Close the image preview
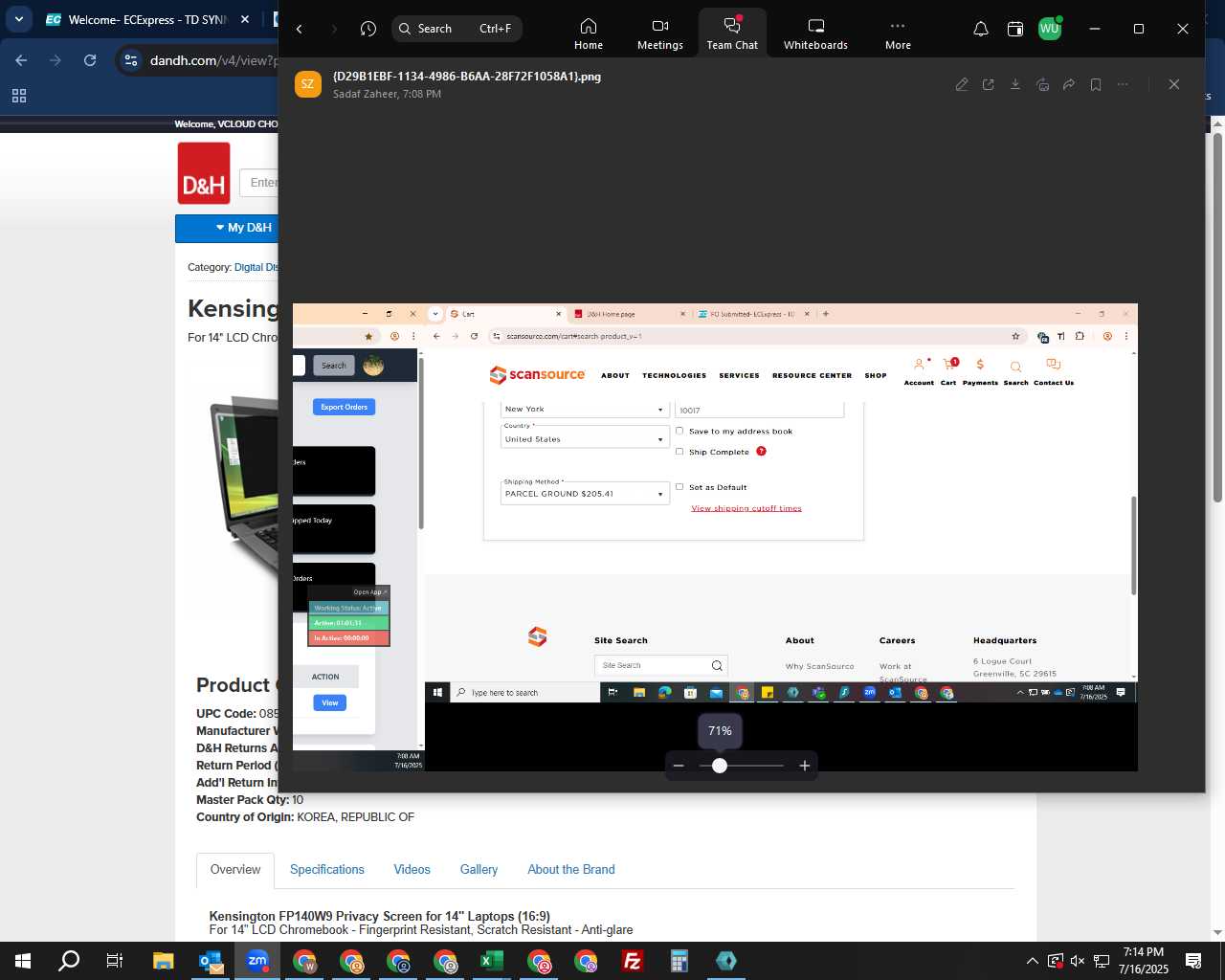This screenshot has width=1225, height=980. tap(1174, 84)
